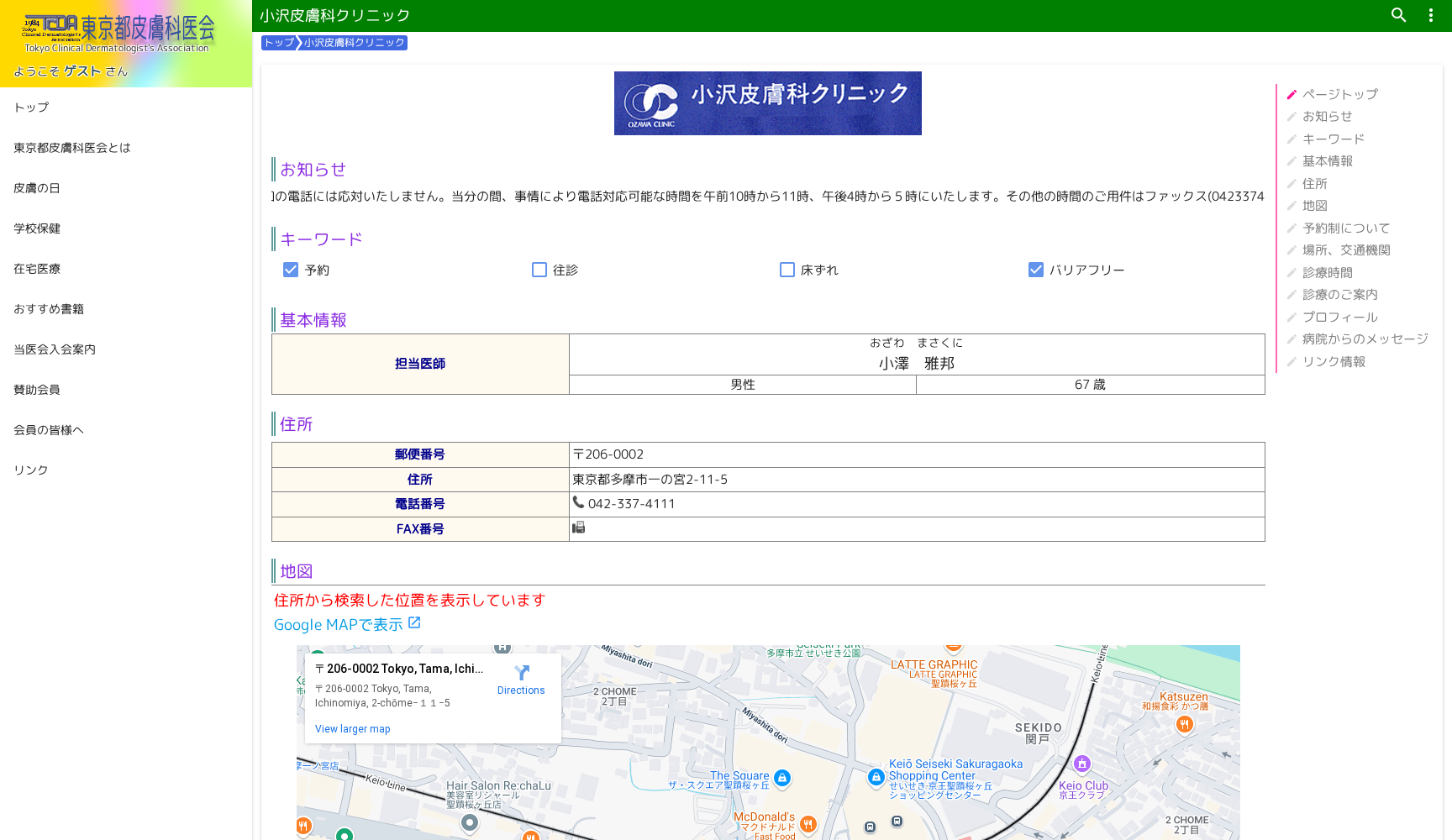
Task: Open the three-dot overflow menu
Action: pos(1430,15)
